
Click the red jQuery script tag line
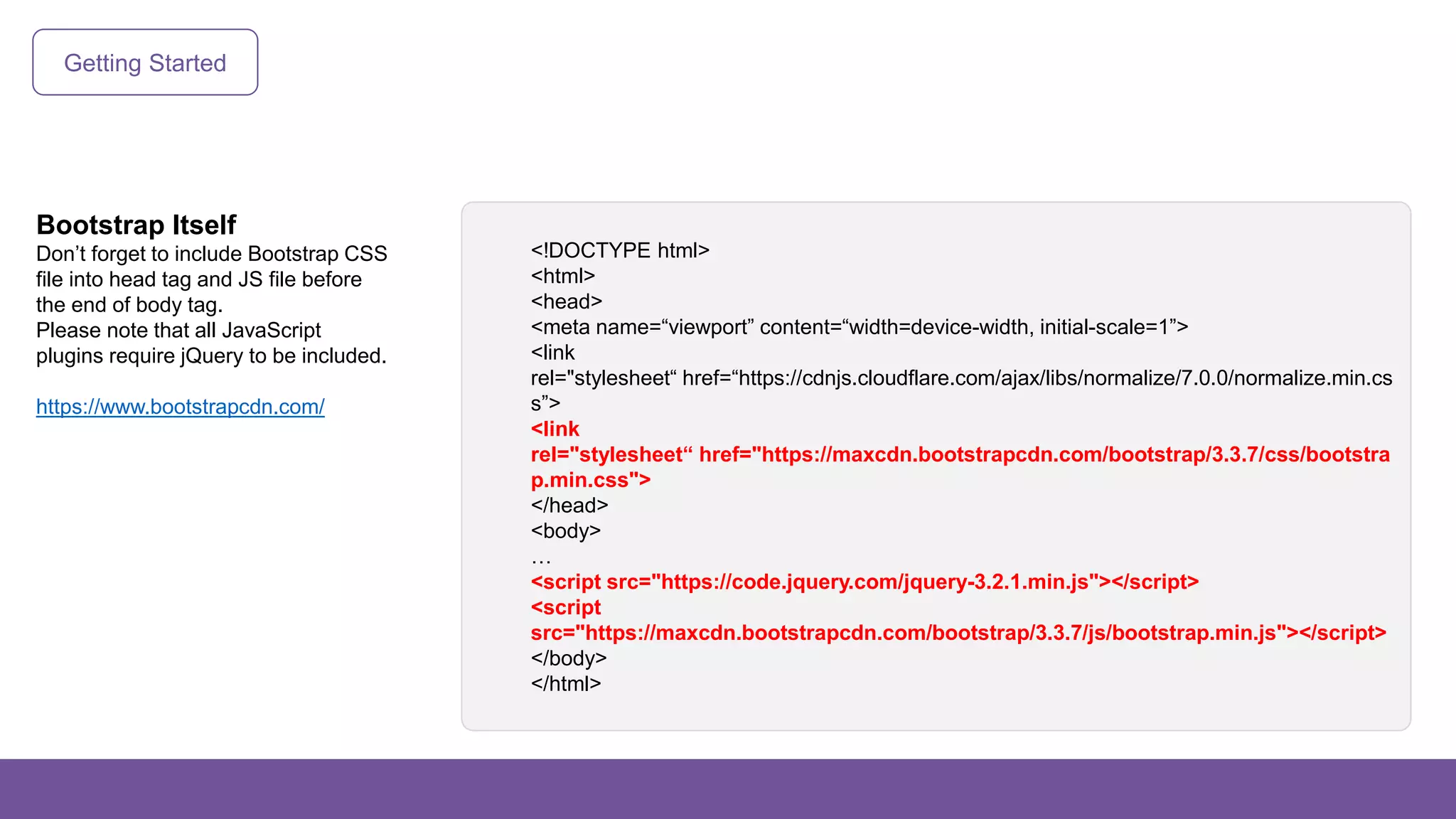pyautogui.click(x=864, y=582)
